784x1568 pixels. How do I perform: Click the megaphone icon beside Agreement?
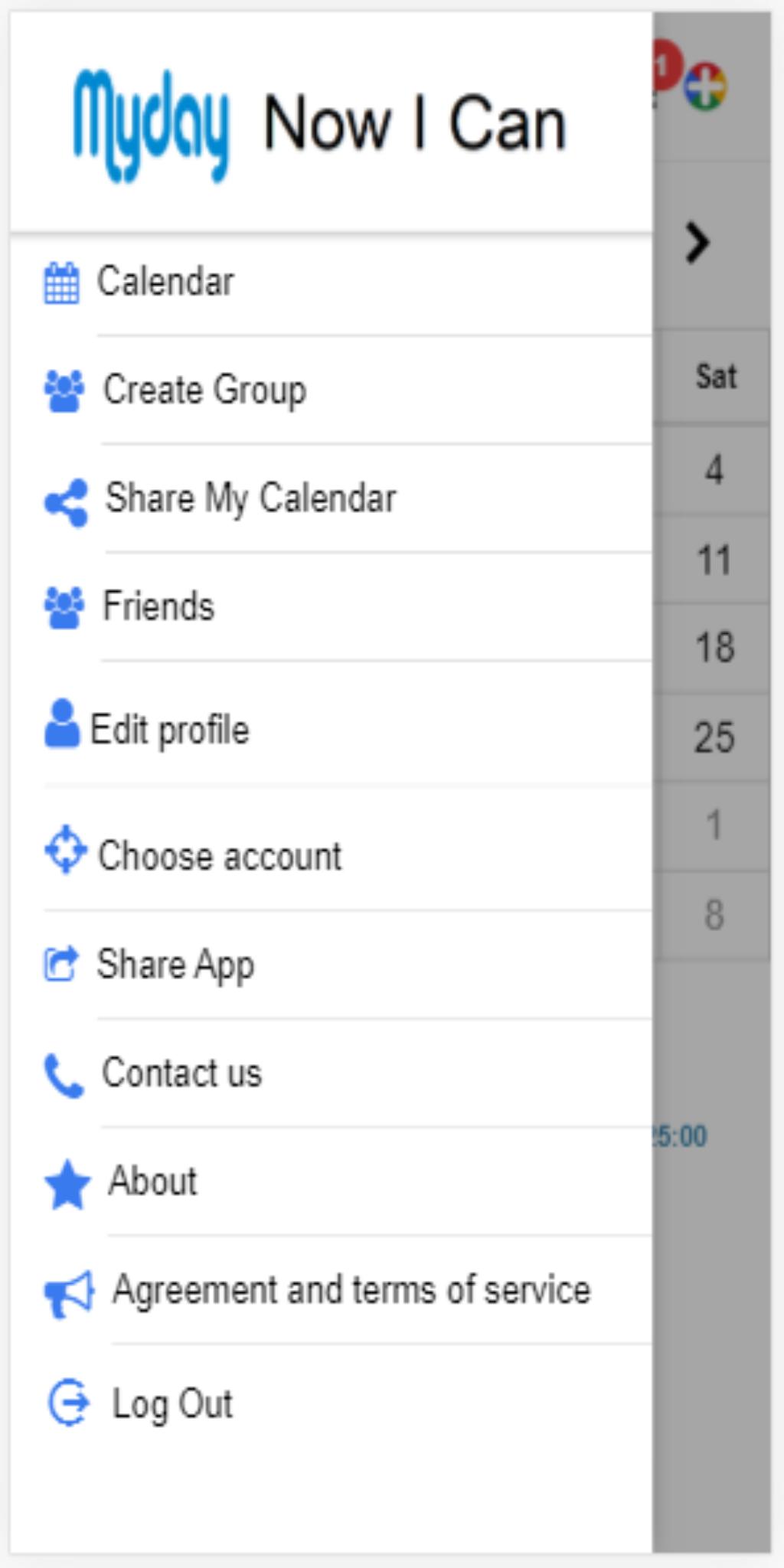(69, 1294)
